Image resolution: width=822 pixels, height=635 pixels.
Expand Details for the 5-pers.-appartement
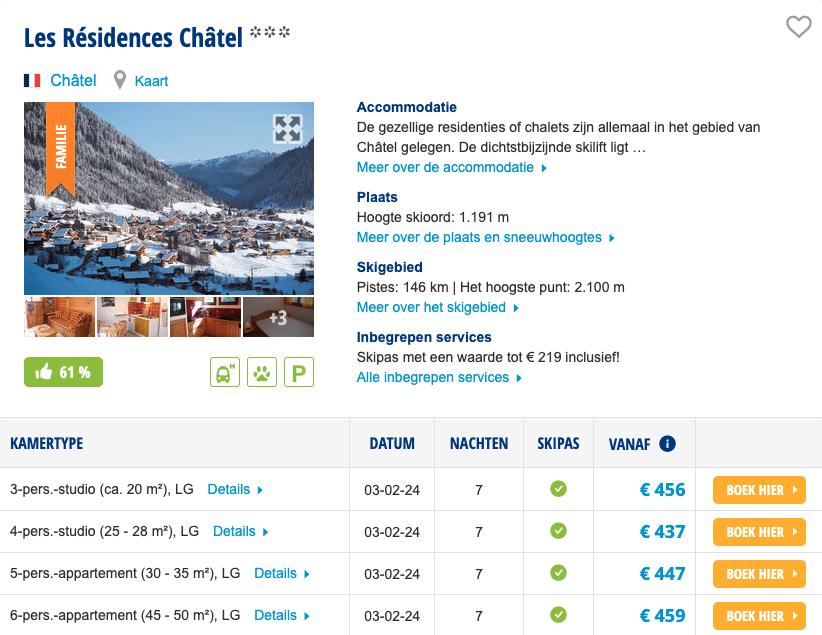pyautogui.click(x=282, y=574)
